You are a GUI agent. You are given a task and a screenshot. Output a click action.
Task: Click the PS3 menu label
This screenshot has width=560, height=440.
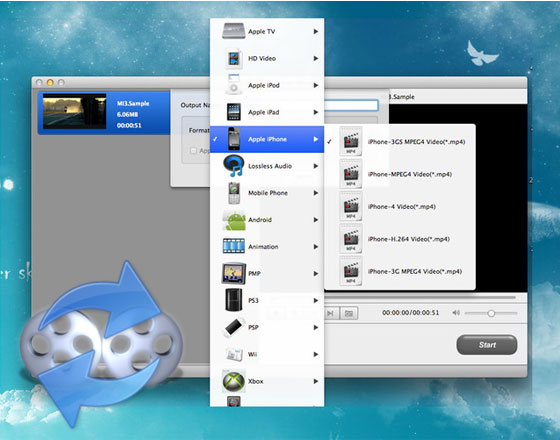coord(253,301)
